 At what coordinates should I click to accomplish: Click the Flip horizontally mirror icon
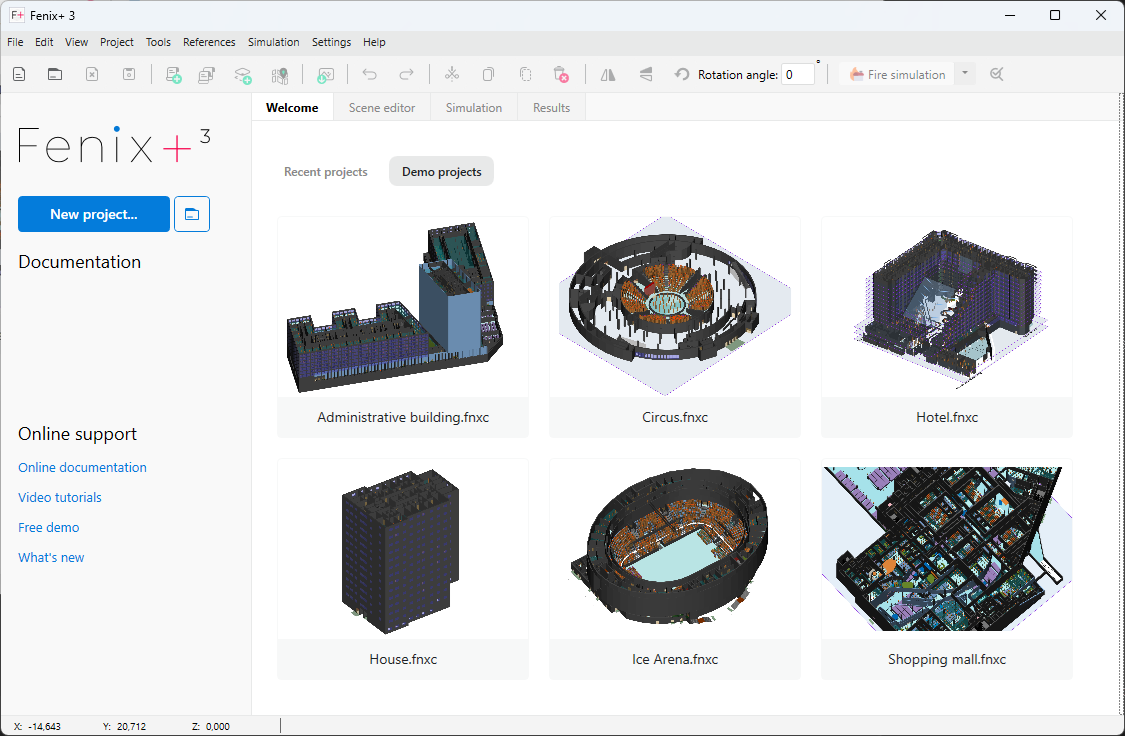point(607,74)
